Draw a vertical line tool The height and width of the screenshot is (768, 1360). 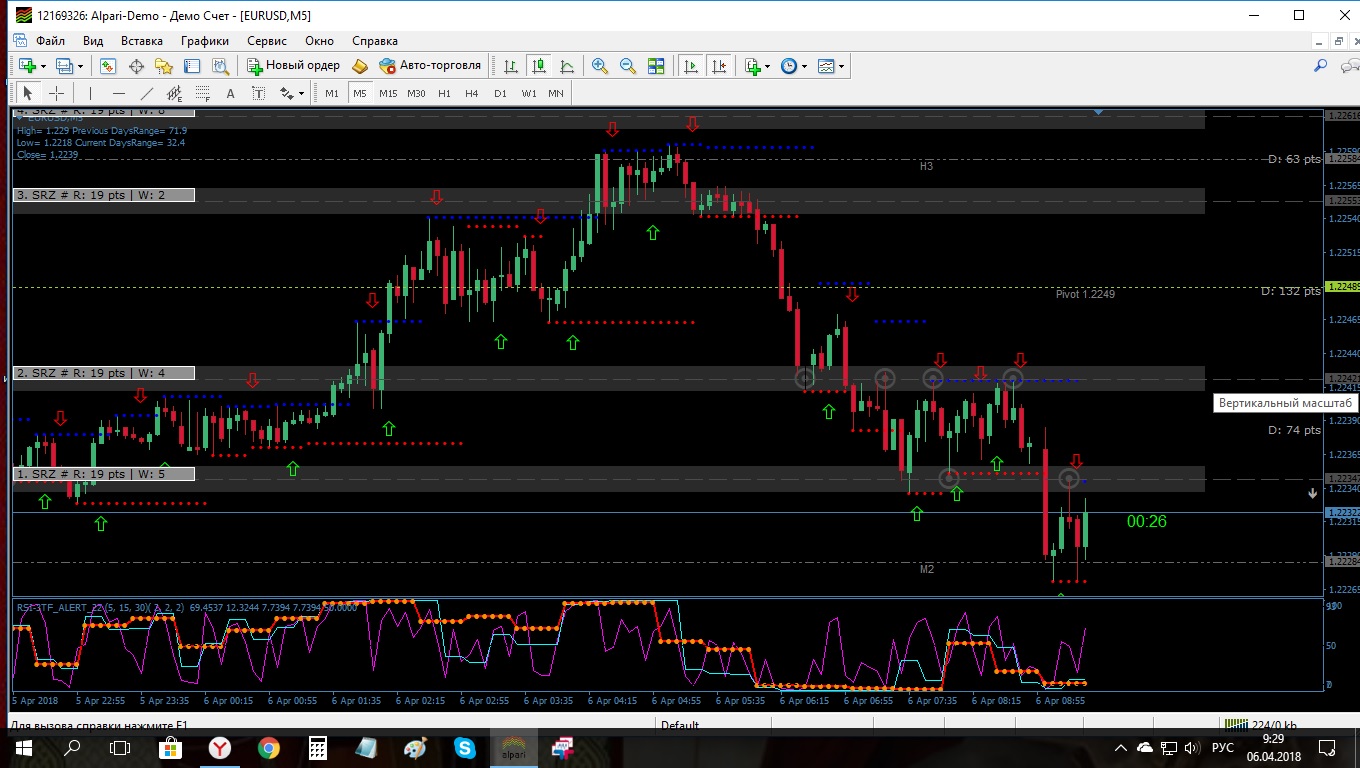90,93
